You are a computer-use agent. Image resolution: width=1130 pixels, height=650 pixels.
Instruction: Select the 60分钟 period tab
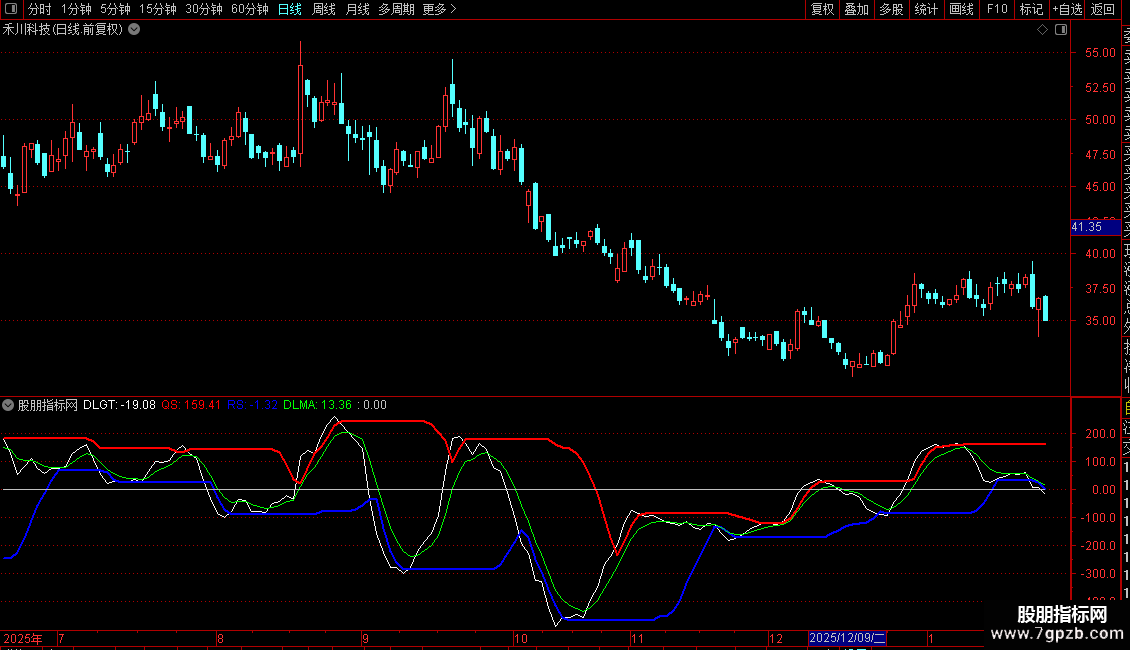(x=249, y=9)
